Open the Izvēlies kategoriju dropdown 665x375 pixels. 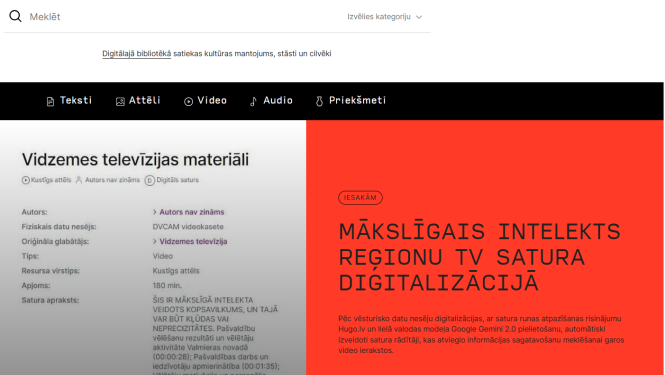pyautogui.click(x=384, y=17)
